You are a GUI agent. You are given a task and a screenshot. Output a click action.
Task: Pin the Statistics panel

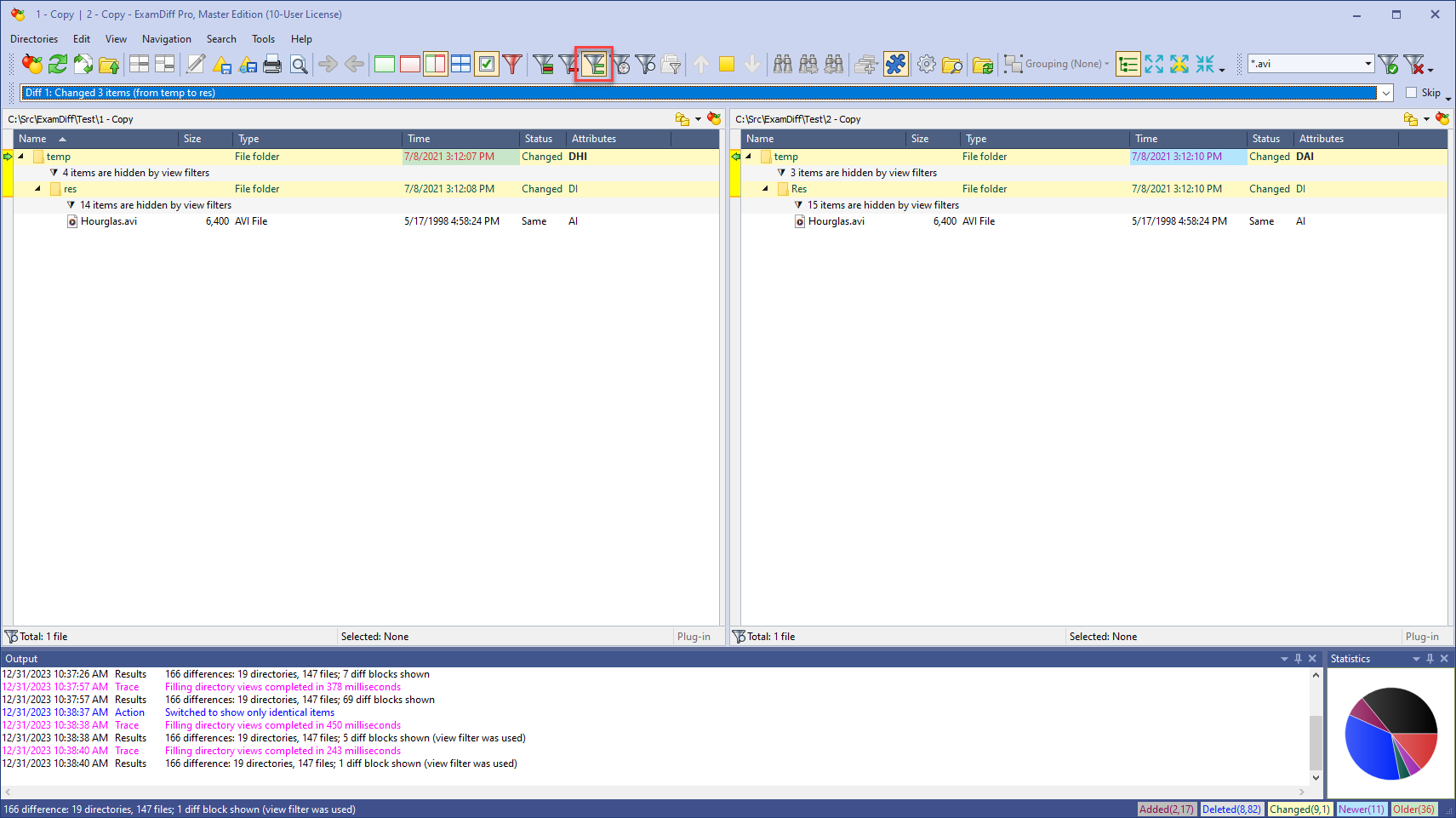coord(1430,659)
